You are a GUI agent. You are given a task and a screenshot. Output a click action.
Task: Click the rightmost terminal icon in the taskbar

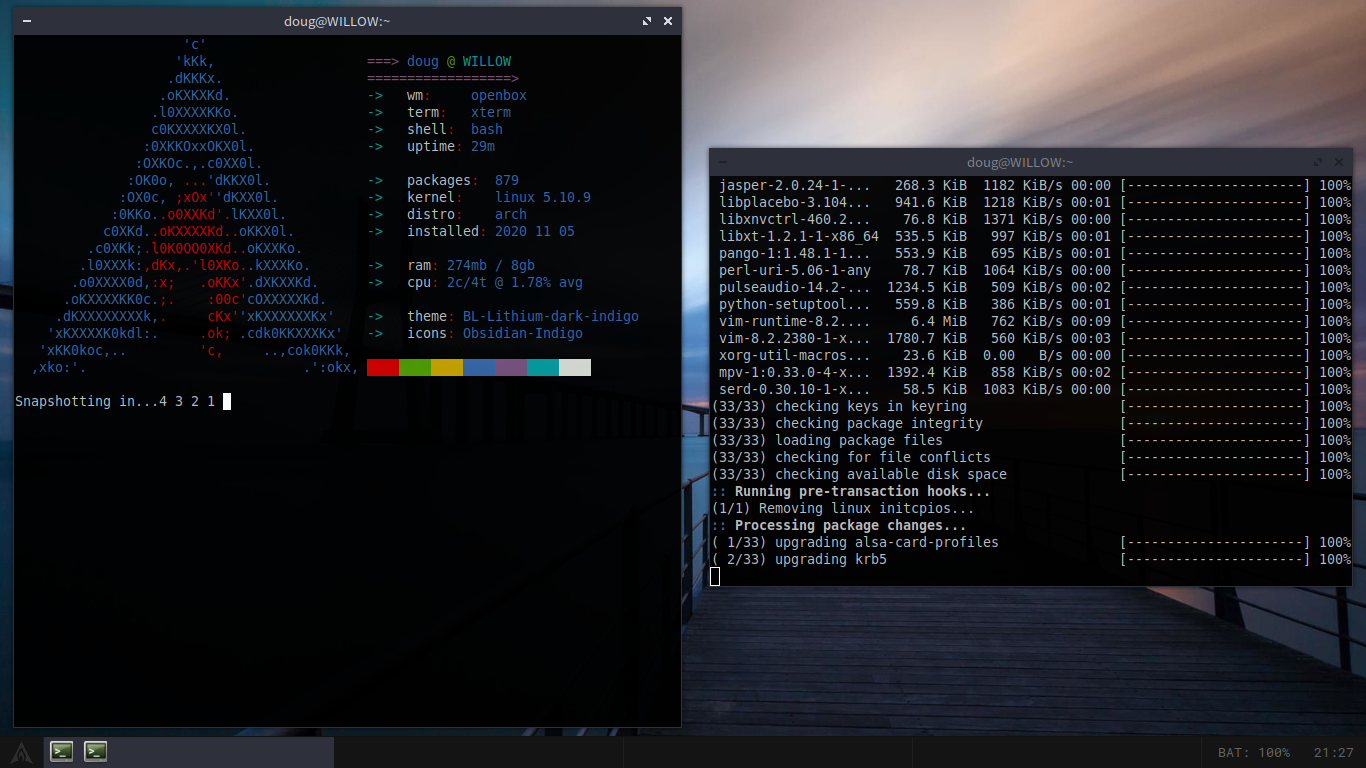[96, 751]
